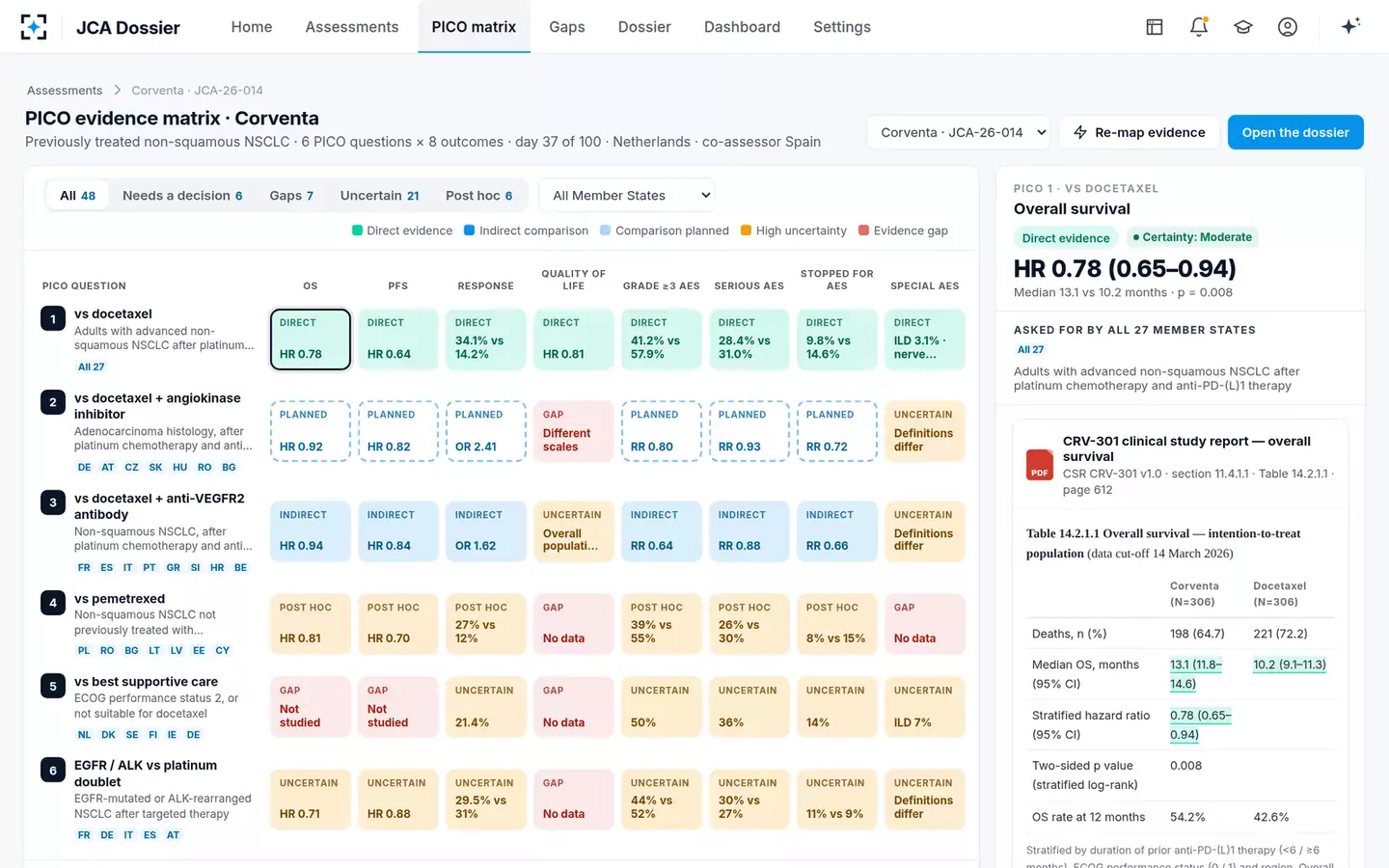Open the Dossier tab in navigation
The image size is (1389, 868).
644,27
